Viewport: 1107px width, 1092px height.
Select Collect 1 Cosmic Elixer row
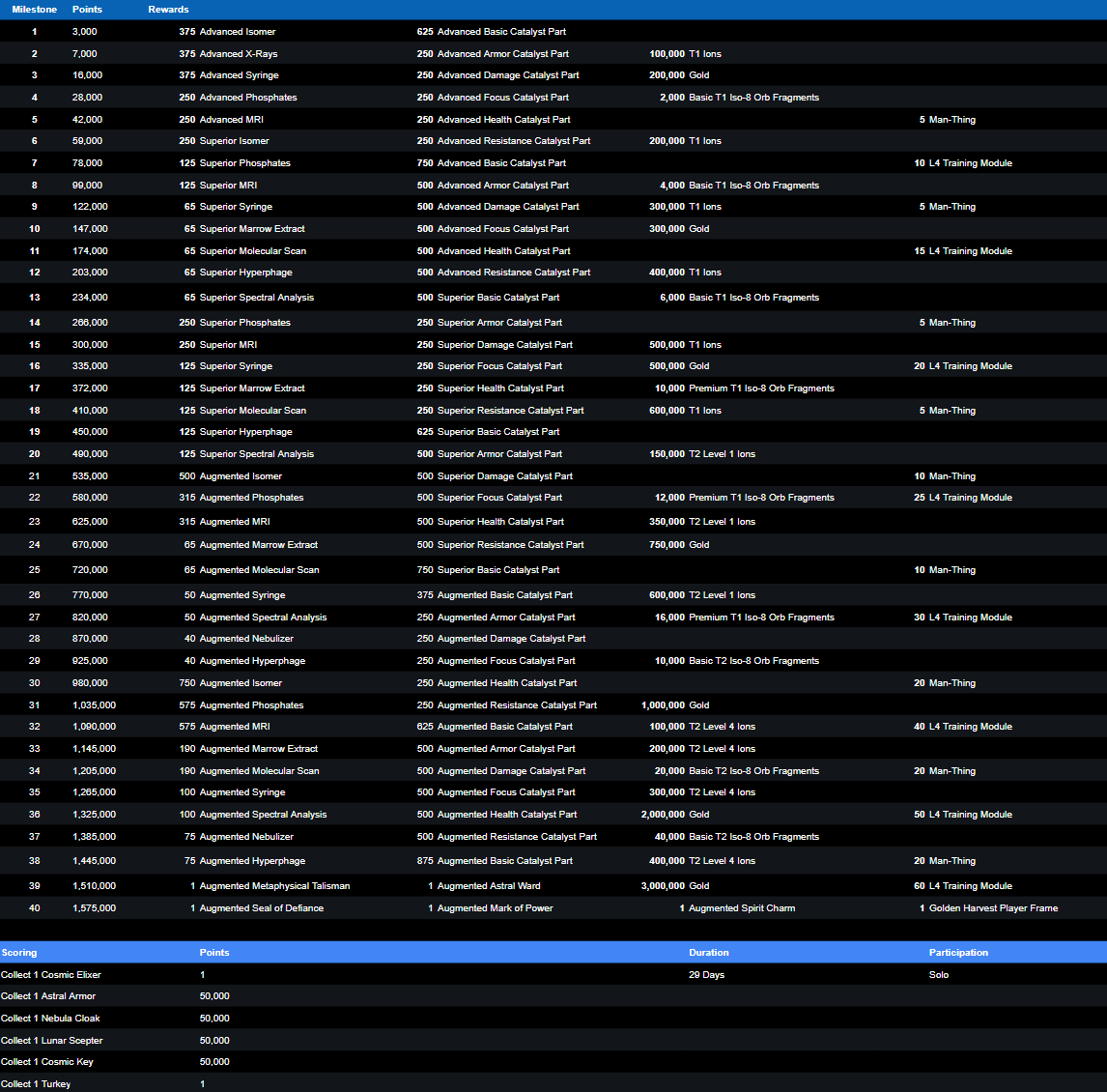tap(51, 975)
